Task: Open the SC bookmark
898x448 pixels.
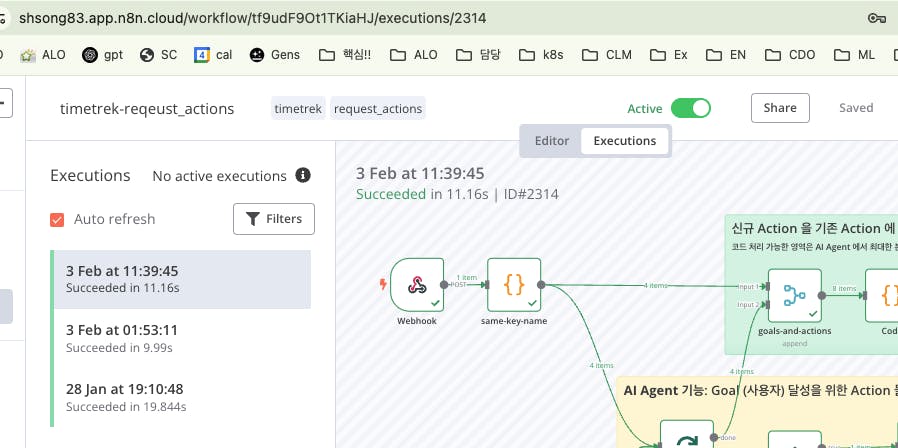Action: click(159, 55)
